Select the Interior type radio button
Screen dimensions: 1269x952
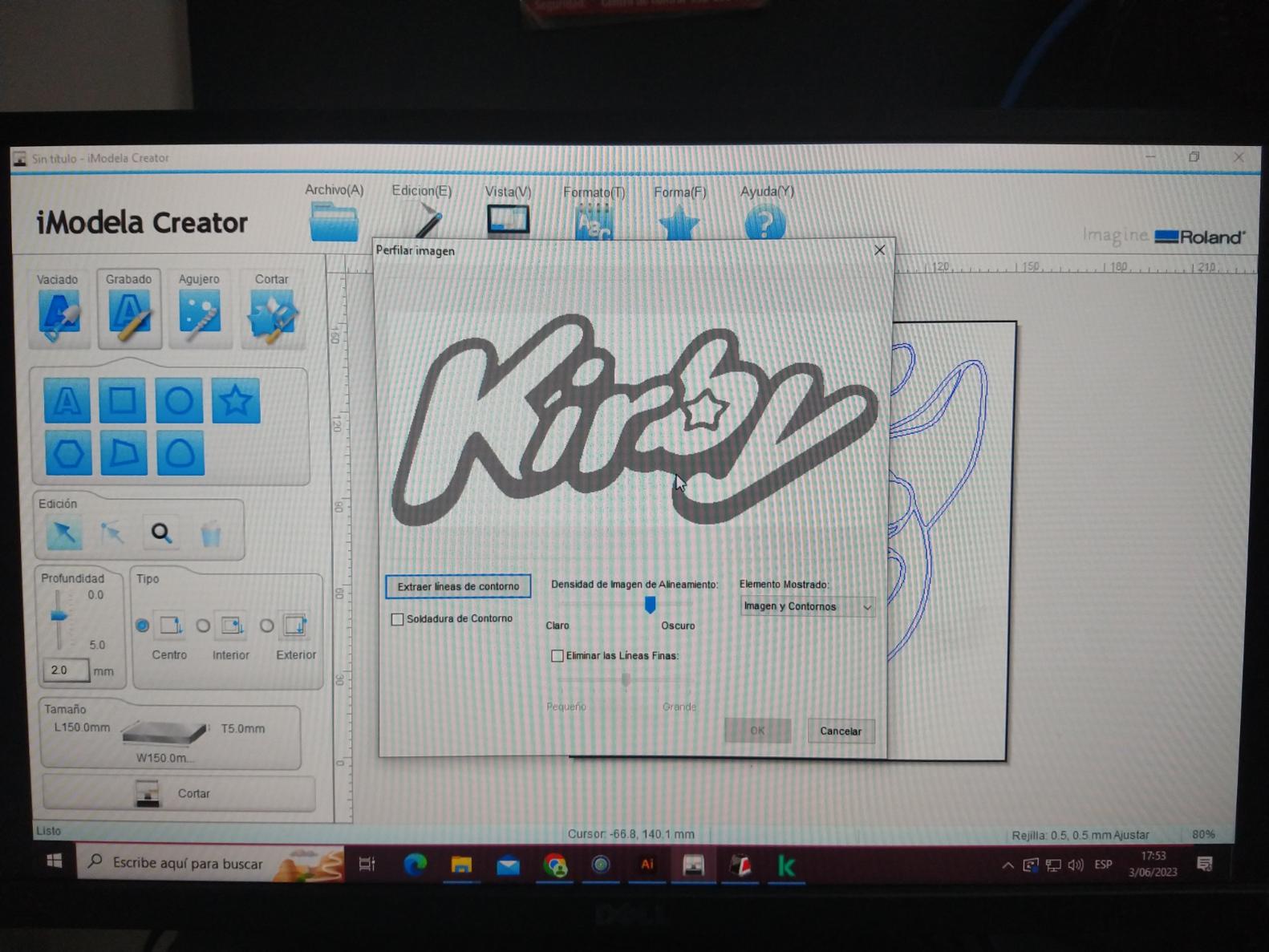(x=203, y=626)
